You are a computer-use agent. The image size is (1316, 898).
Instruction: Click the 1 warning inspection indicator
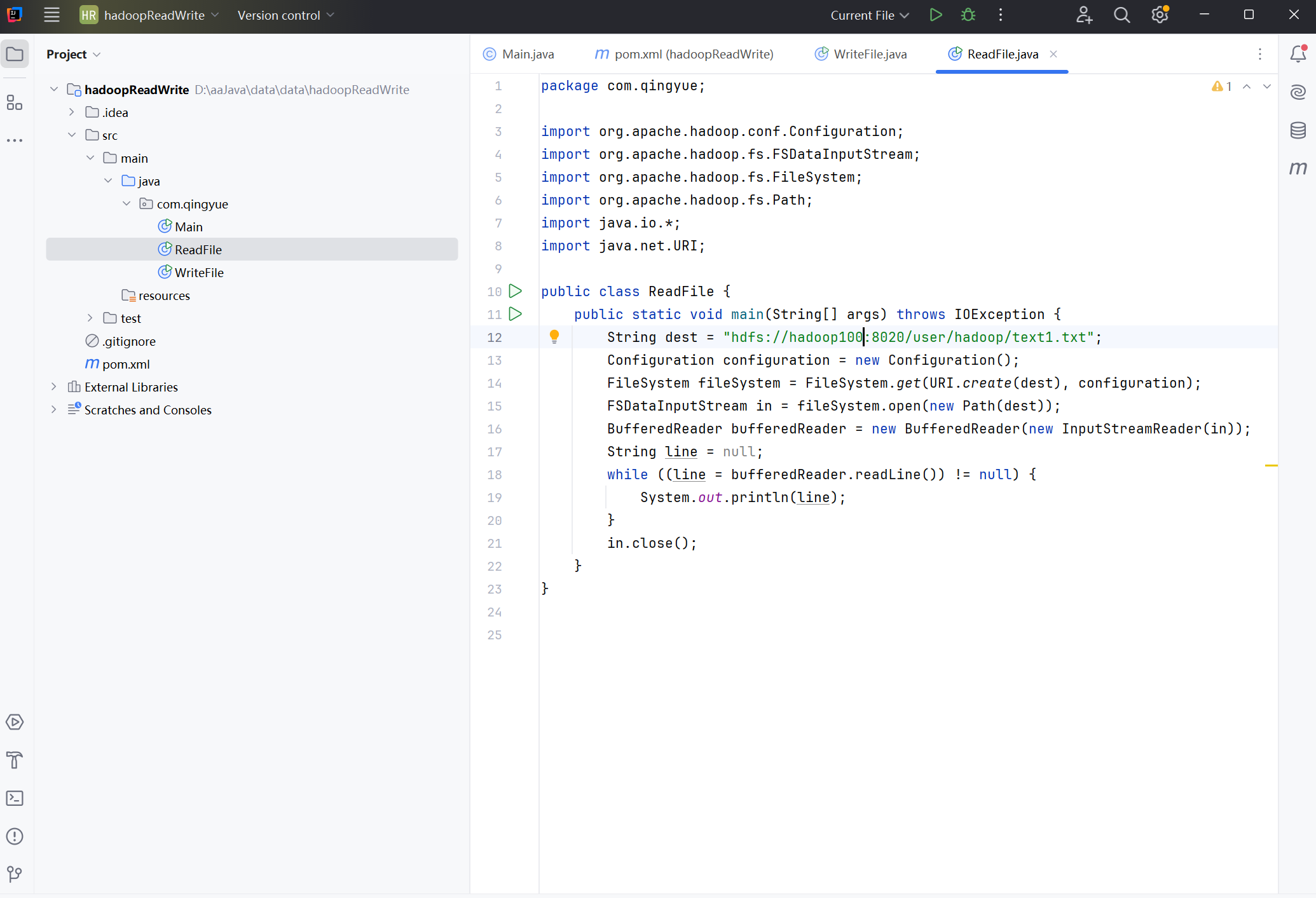1221,86
